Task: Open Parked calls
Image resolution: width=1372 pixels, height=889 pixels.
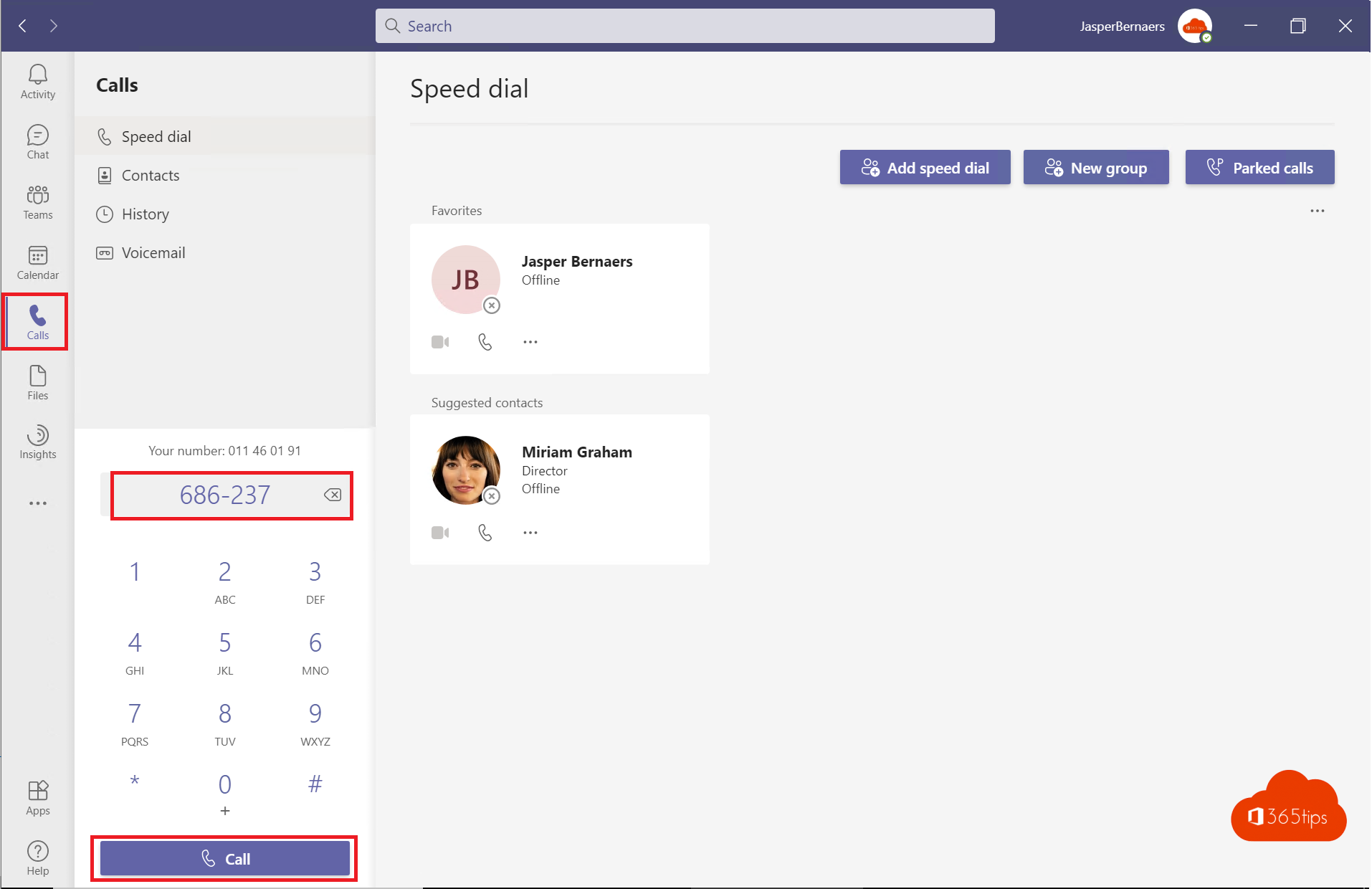Action: 1260,168
